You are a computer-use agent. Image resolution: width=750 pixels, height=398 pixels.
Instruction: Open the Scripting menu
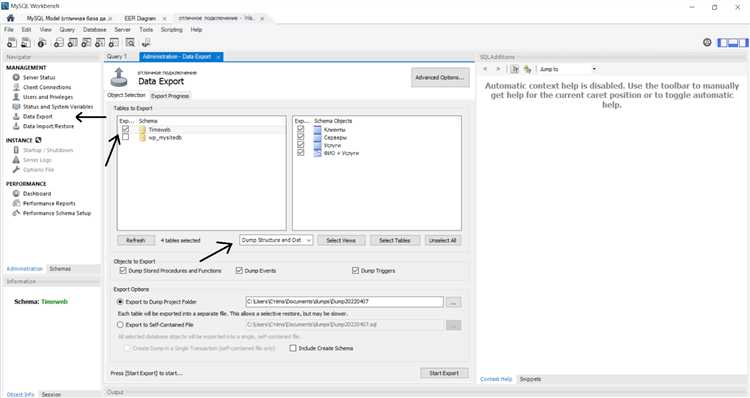(171, 30)
